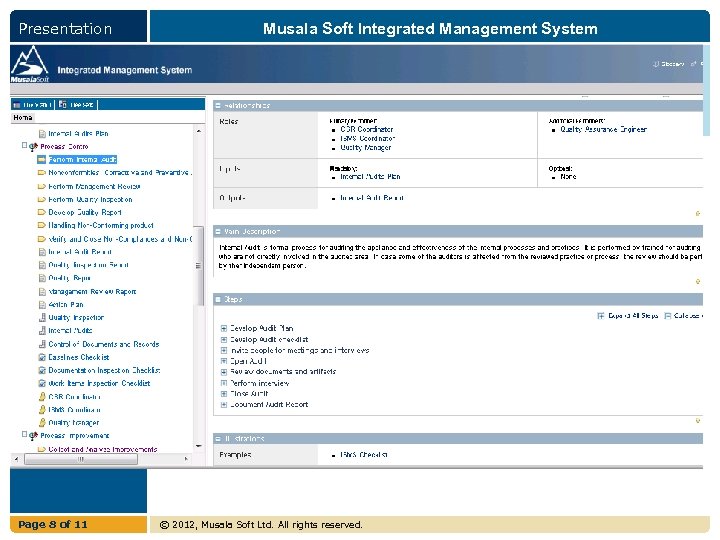Collapse the Steps section header
This screenshot has height=540, width=720.
tap(219, 299)
